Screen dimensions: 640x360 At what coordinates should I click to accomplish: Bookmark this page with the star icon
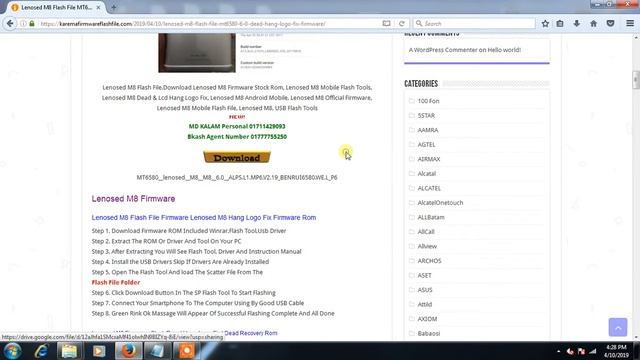coord(545,24)
